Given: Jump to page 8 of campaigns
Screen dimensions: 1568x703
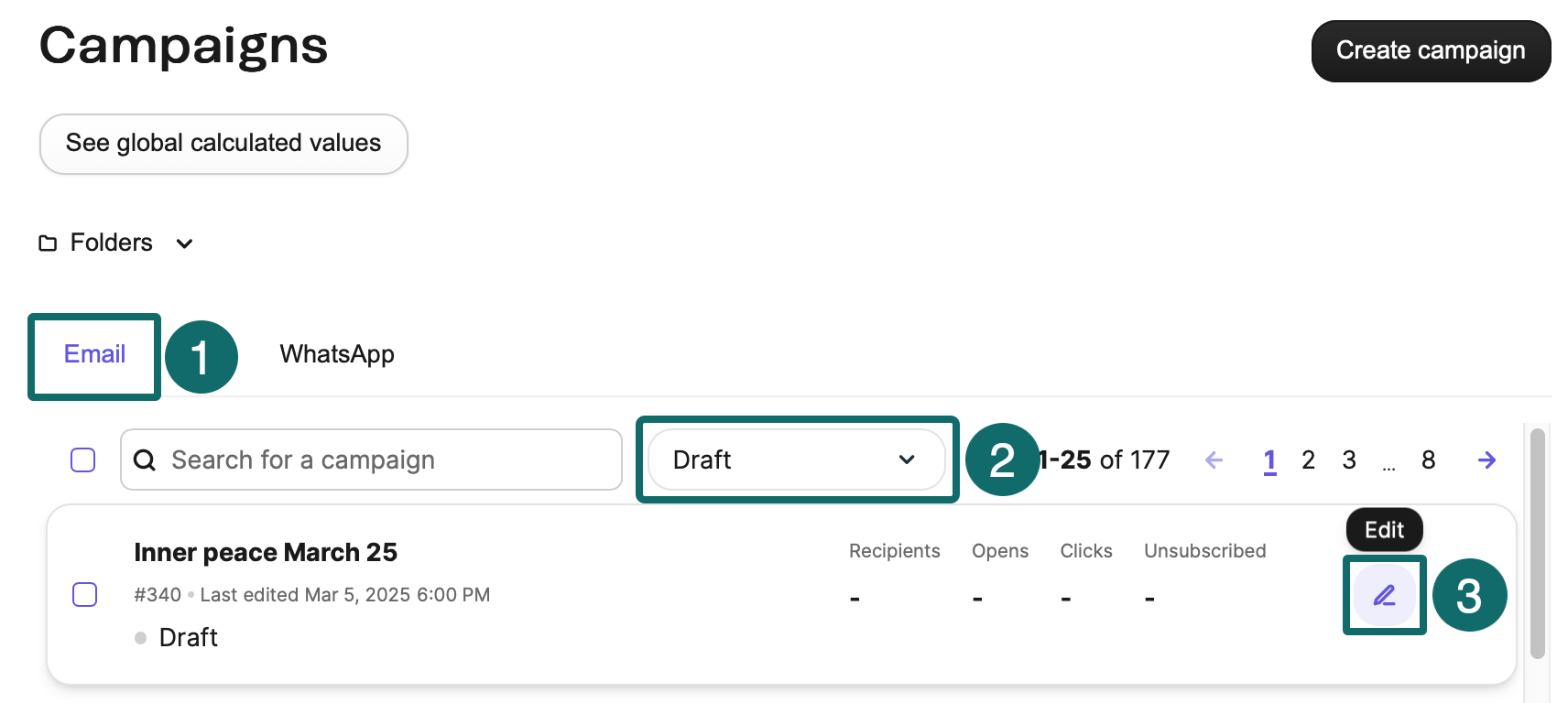Looking at the screenshot, I should pos(1428,460).
